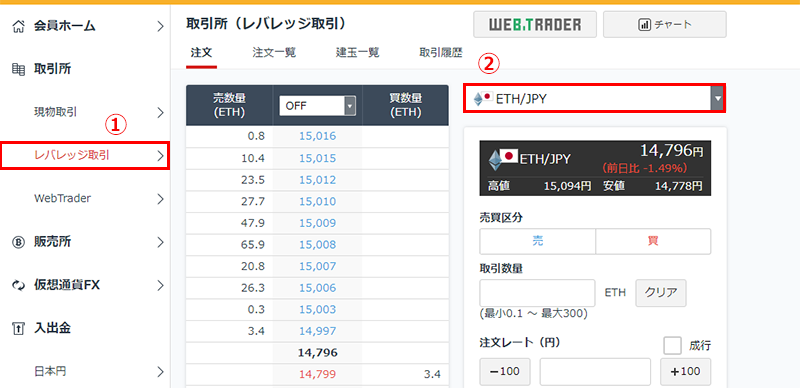Click ask price 15,009
800x388 pixels.
click(x=317, y=223)
